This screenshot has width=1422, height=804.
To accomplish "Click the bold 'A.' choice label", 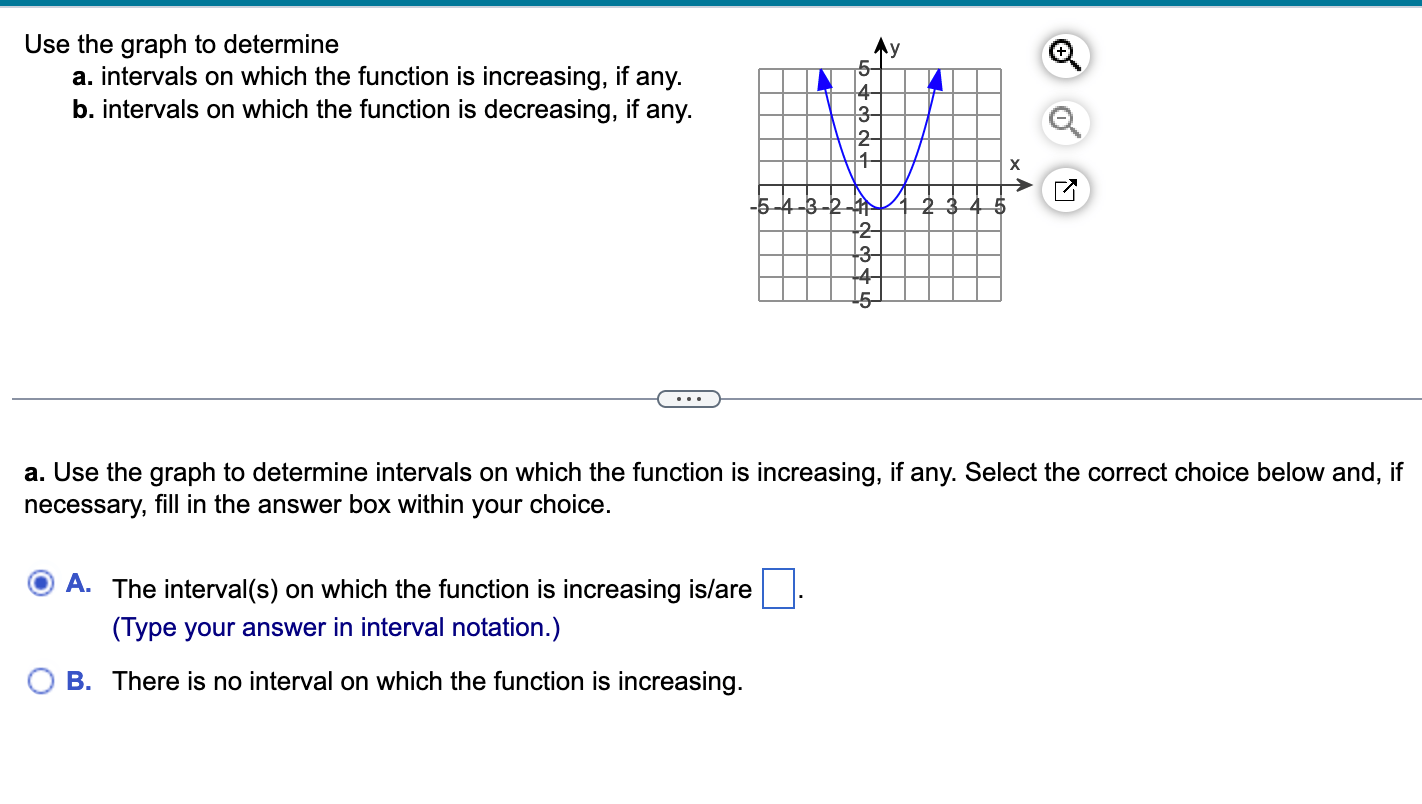I will (79, 583).
